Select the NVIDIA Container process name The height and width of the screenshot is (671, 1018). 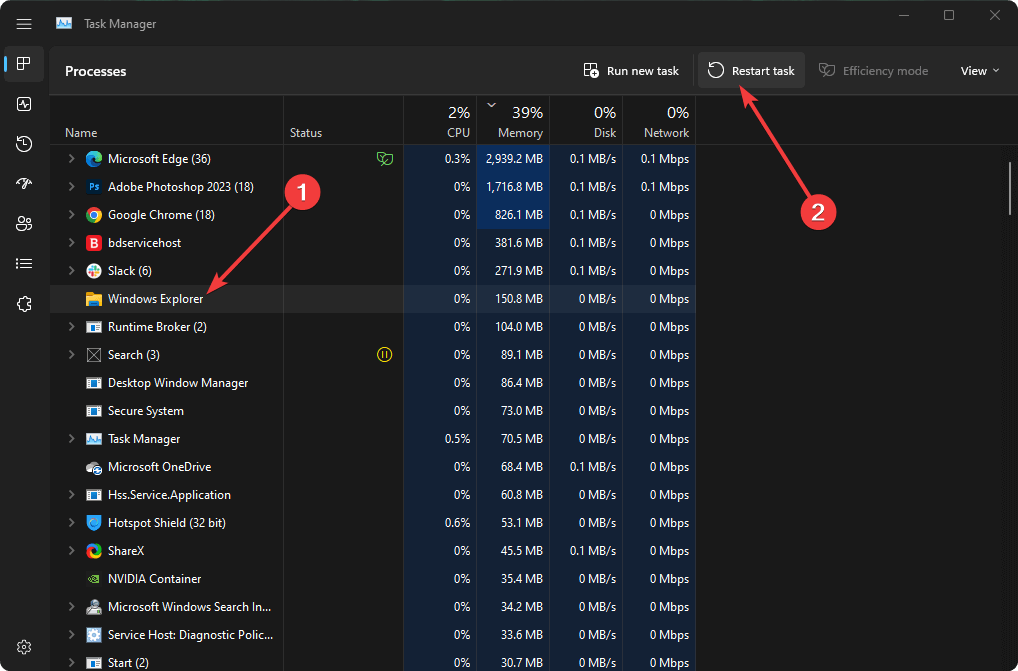[x=155, y=579]
